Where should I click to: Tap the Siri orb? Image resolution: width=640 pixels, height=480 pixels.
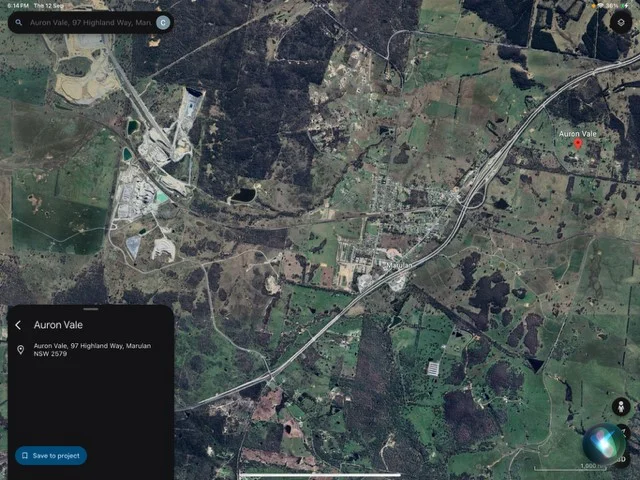pos(604,444)
